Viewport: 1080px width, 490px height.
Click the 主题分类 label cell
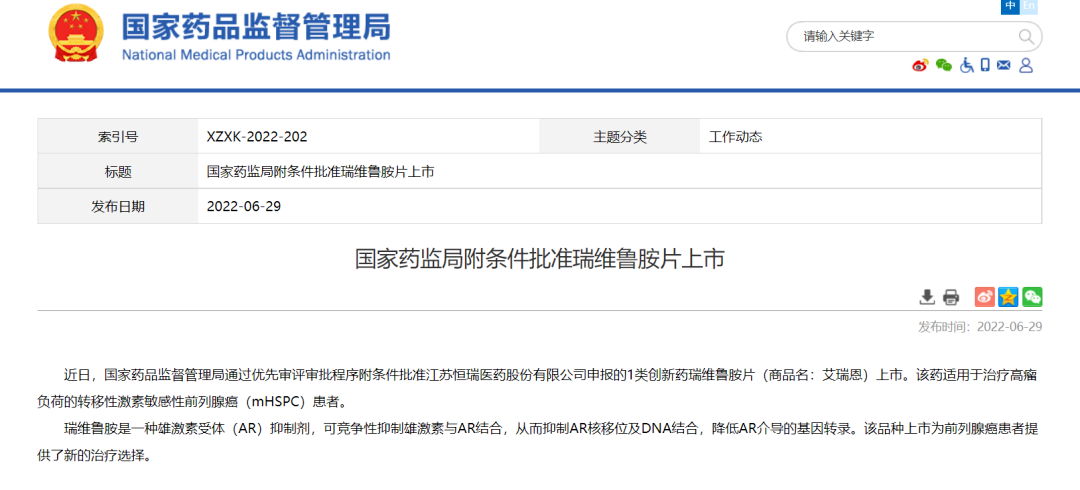pos(620,136)
